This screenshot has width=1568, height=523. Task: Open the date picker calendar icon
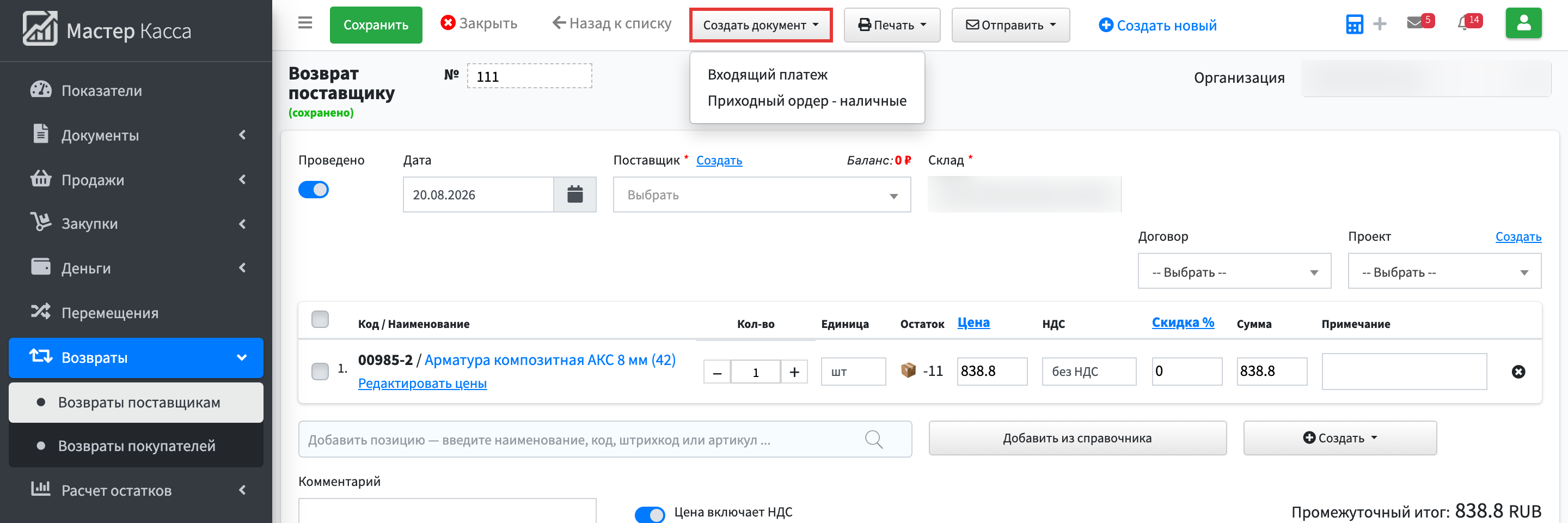pyautogui.click(x=574, y=195)
